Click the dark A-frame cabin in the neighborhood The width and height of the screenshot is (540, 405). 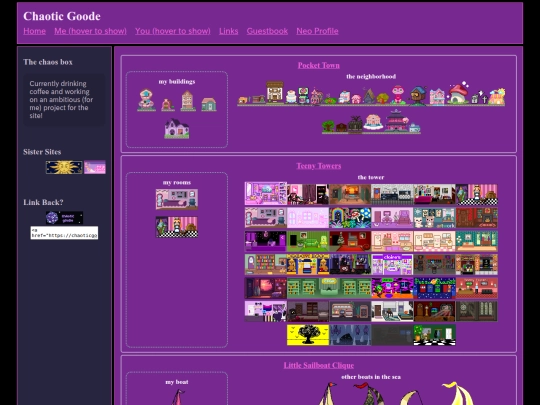pyautogui.click(x=368, y=96)
